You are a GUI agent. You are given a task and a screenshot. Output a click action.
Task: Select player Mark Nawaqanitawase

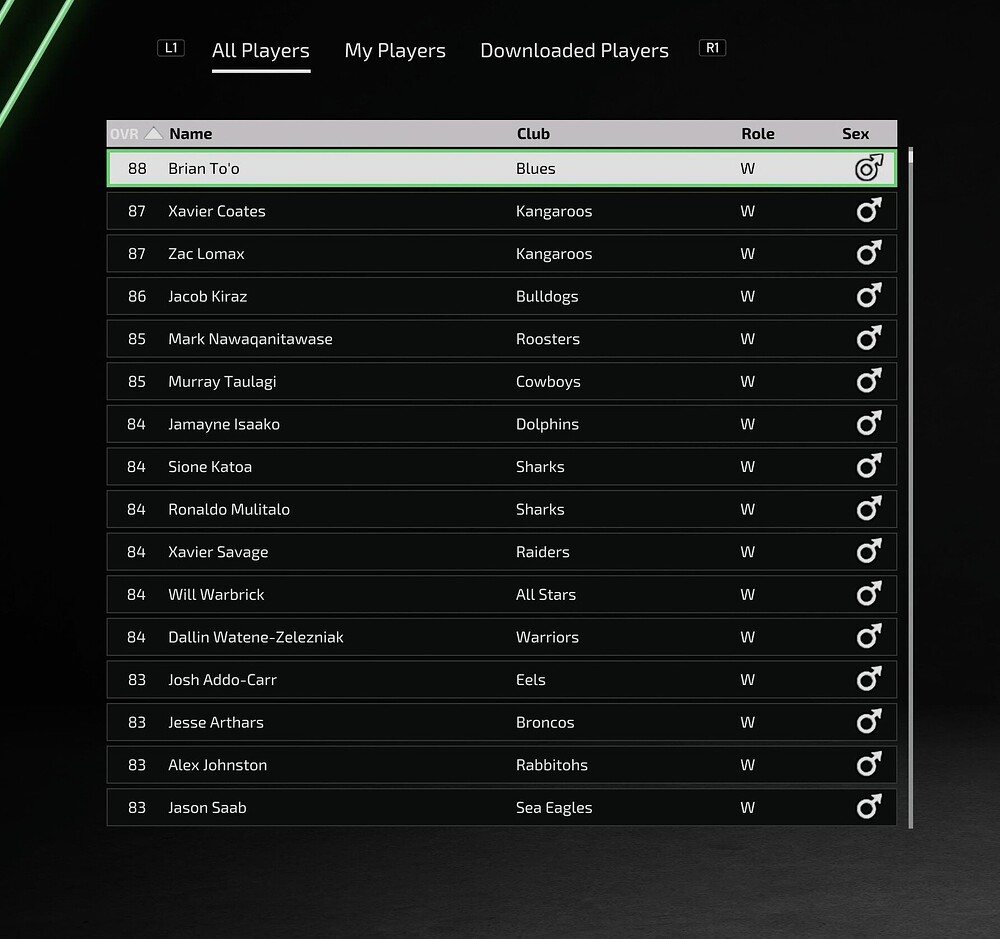pos(501,339)
